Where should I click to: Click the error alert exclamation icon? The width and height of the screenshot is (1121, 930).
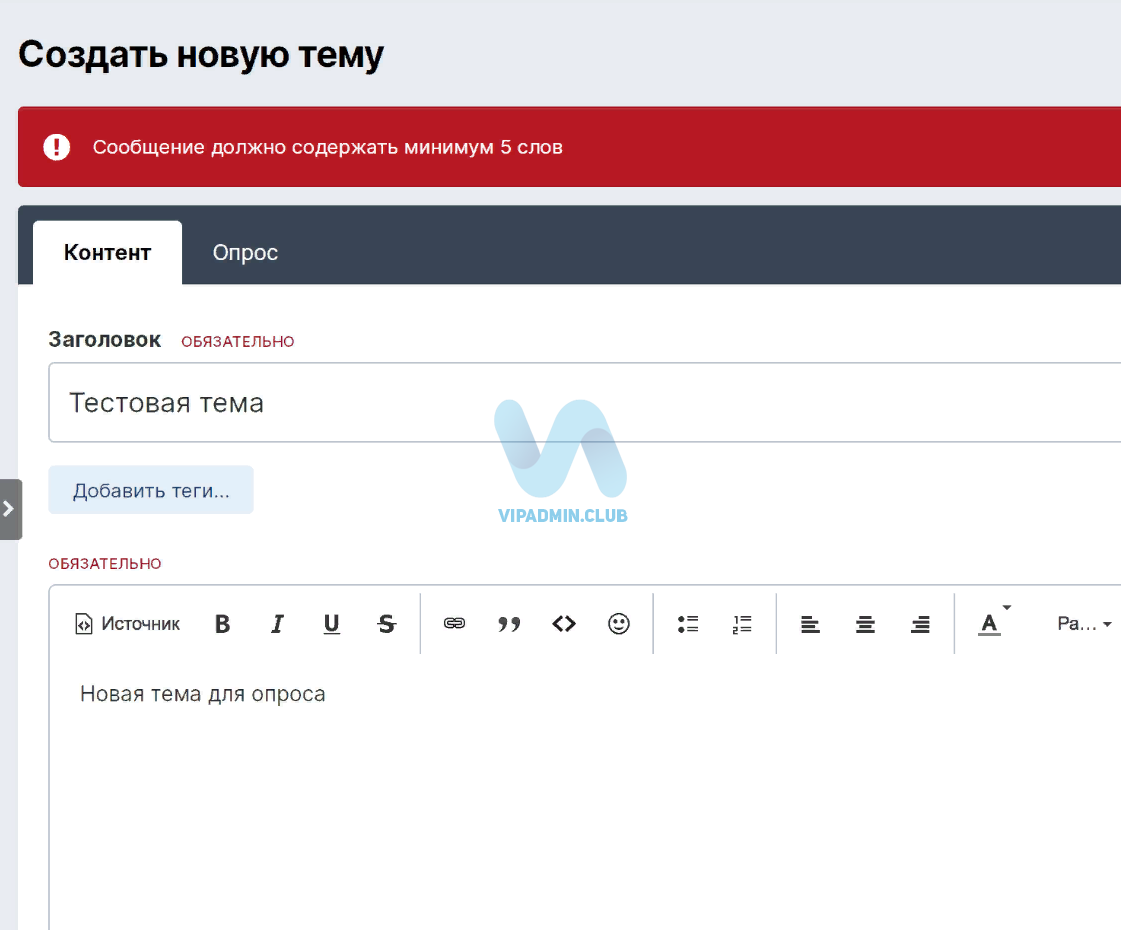click(56, 147)
